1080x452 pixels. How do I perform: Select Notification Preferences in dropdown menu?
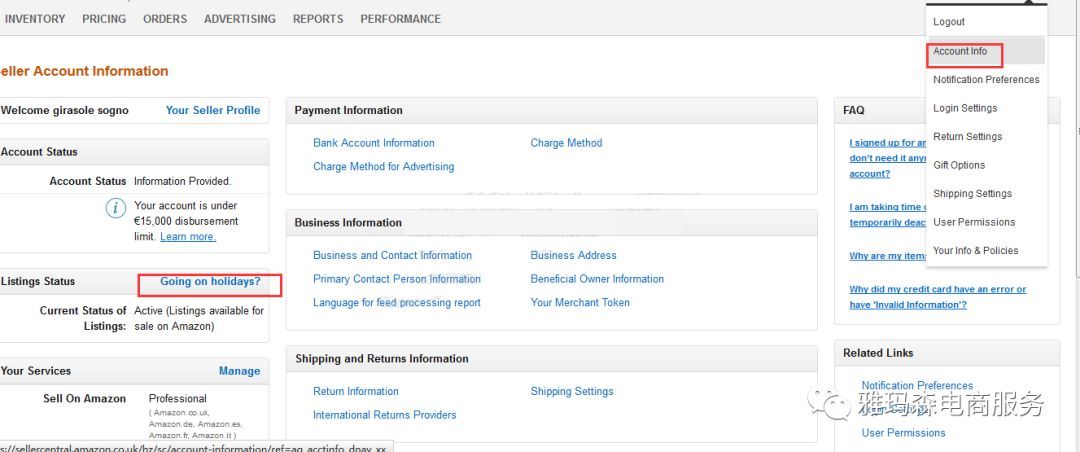[x=986, y=80]
